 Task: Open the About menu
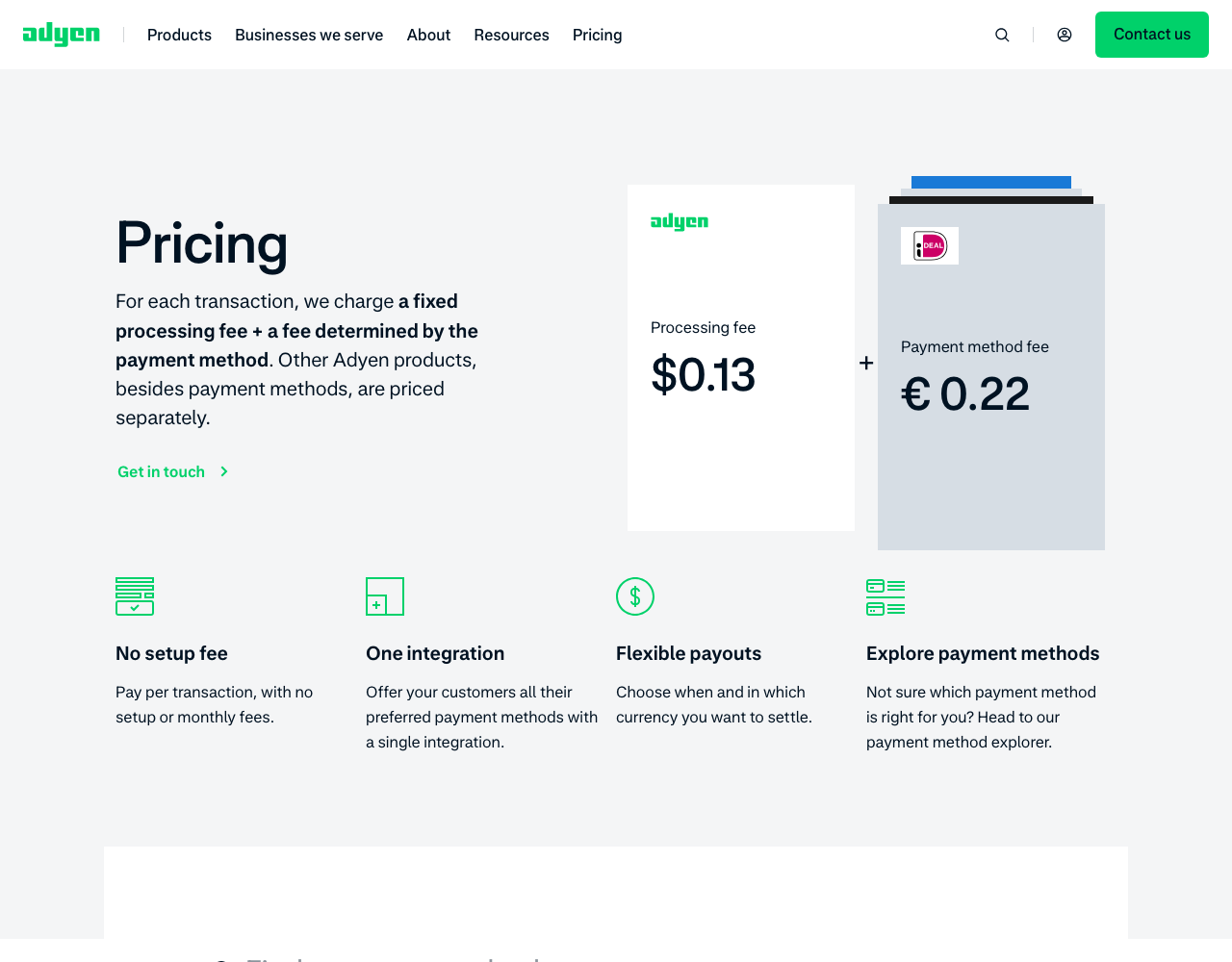tap(428, 35)
